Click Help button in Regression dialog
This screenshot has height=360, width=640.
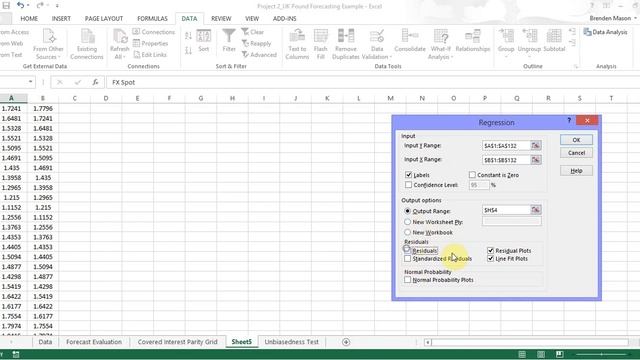tap(576, 171)
